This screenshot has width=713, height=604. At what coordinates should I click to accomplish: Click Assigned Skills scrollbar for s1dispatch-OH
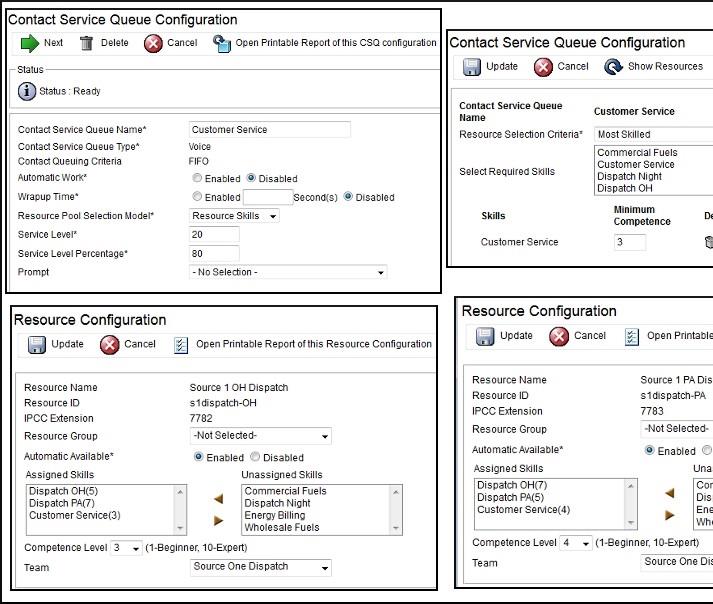point(181,510)
